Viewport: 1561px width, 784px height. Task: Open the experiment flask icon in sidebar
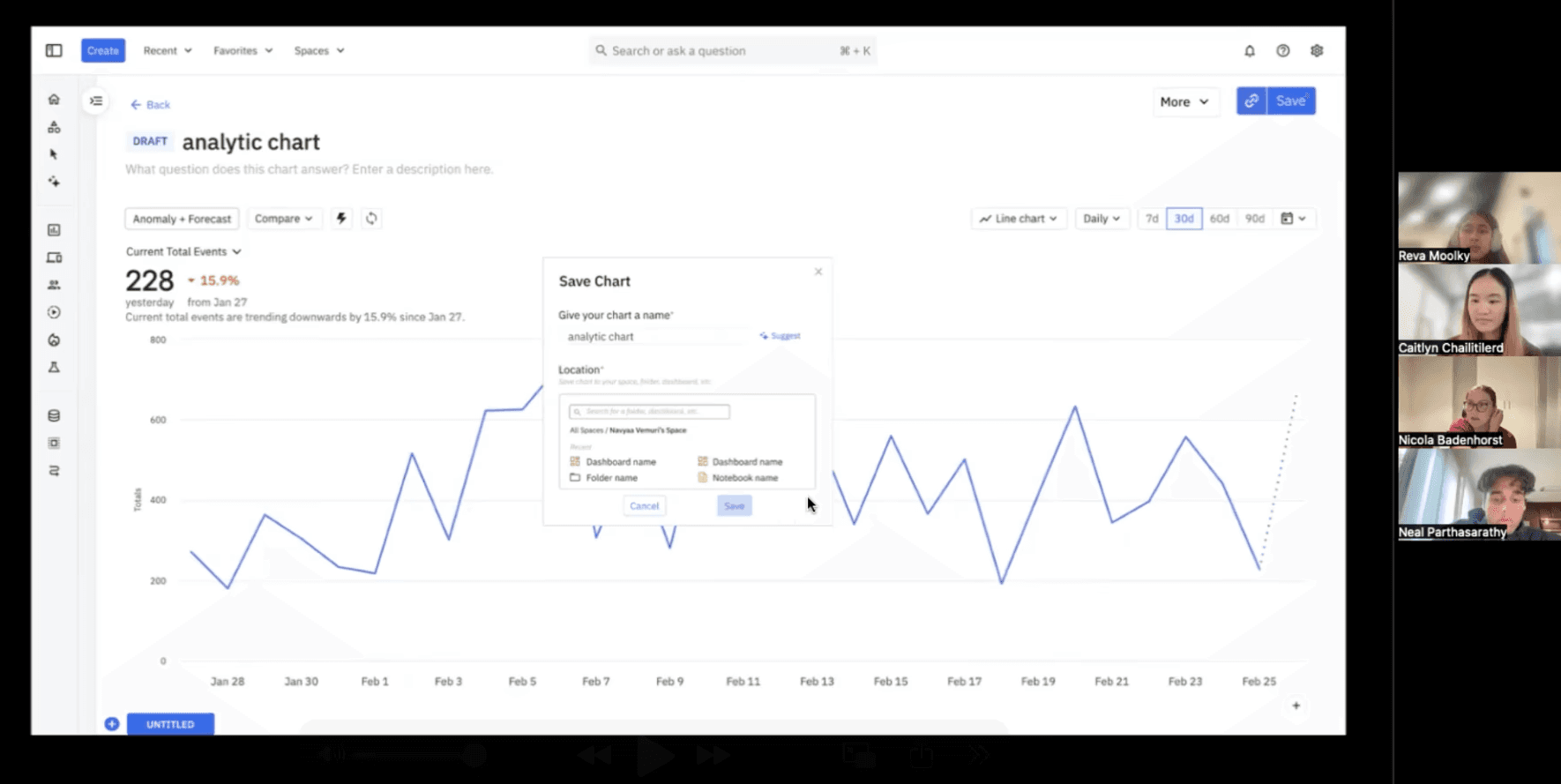point(54,367)
